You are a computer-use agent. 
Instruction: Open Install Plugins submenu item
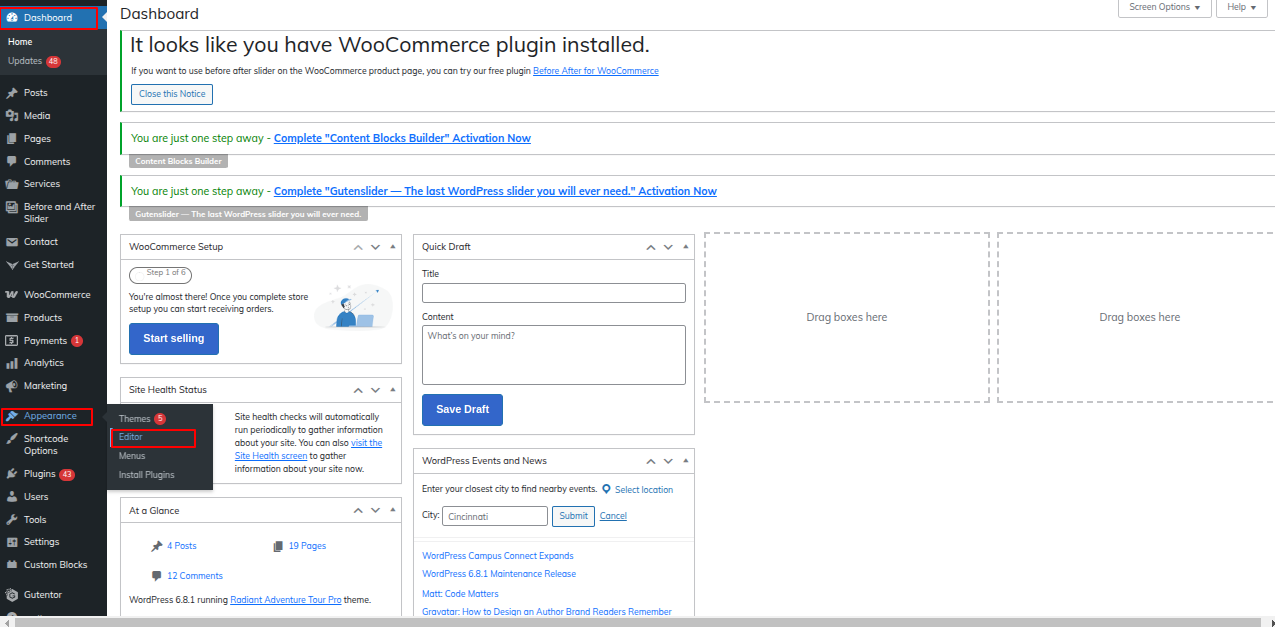tap(147, 475)
